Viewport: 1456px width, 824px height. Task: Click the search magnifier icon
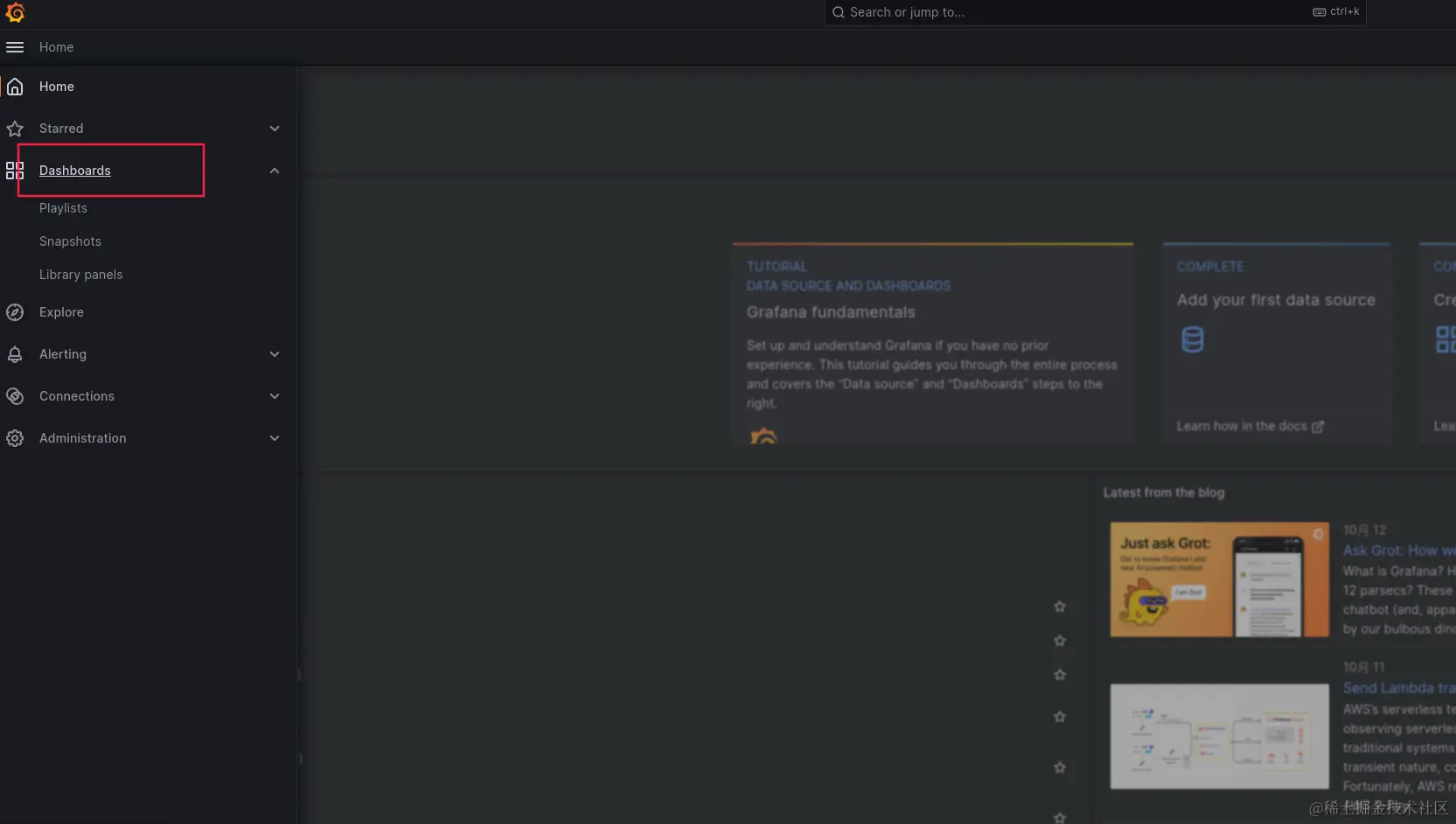[839, 12]
